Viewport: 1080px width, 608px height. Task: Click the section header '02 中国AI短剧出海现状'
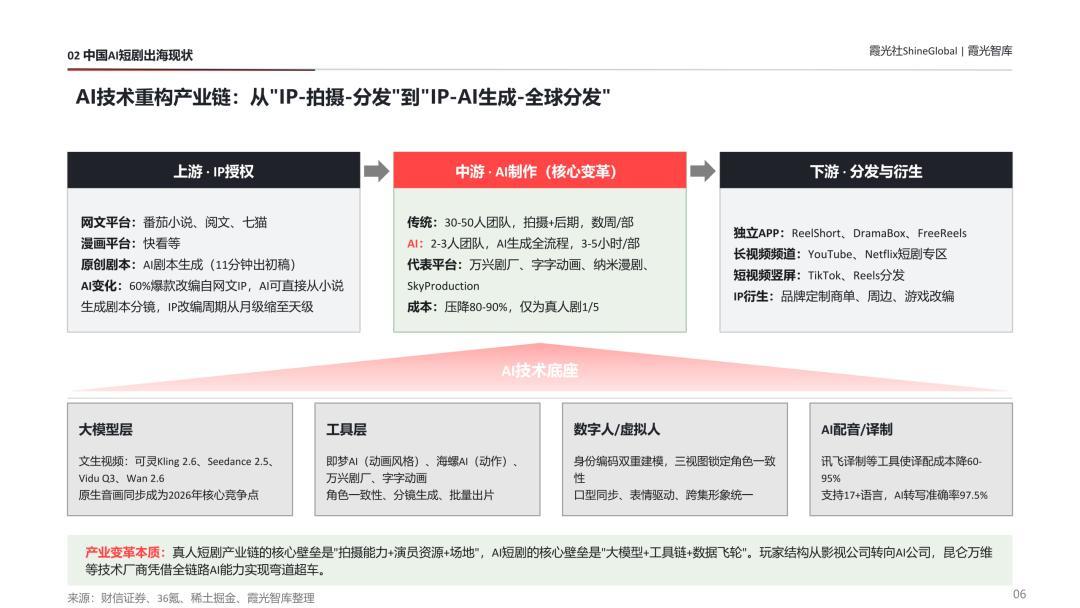tap(129, 55)
